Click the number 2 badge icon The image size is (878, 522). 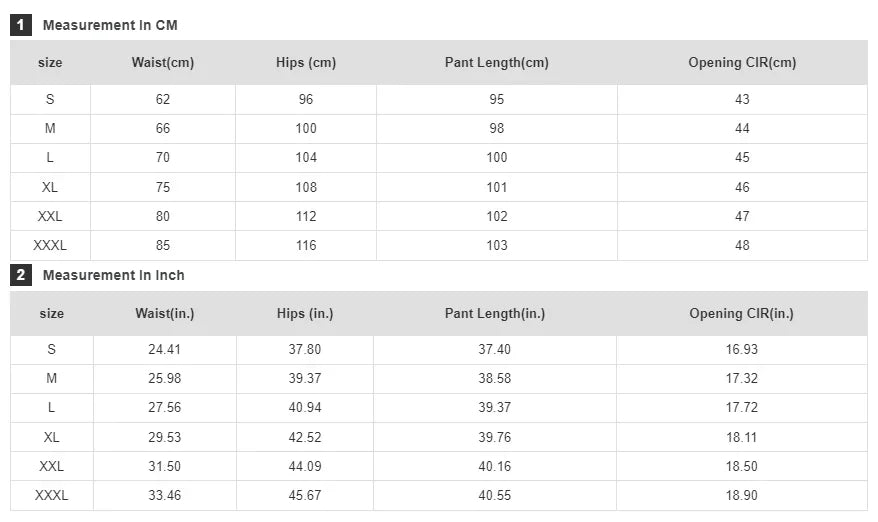(x=21, y=275)
